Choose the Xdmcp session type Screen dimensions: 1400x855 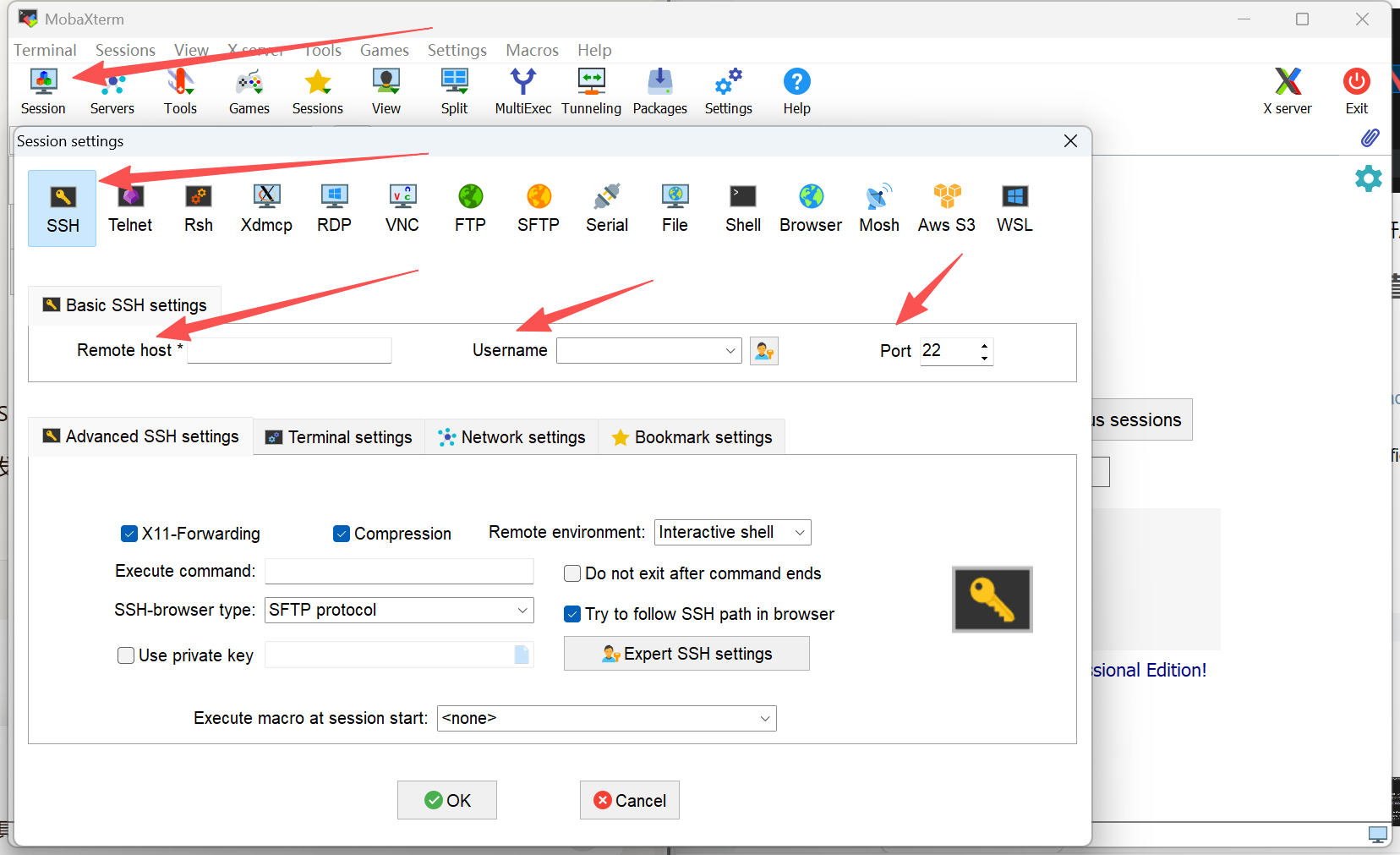tap(266, 209)
